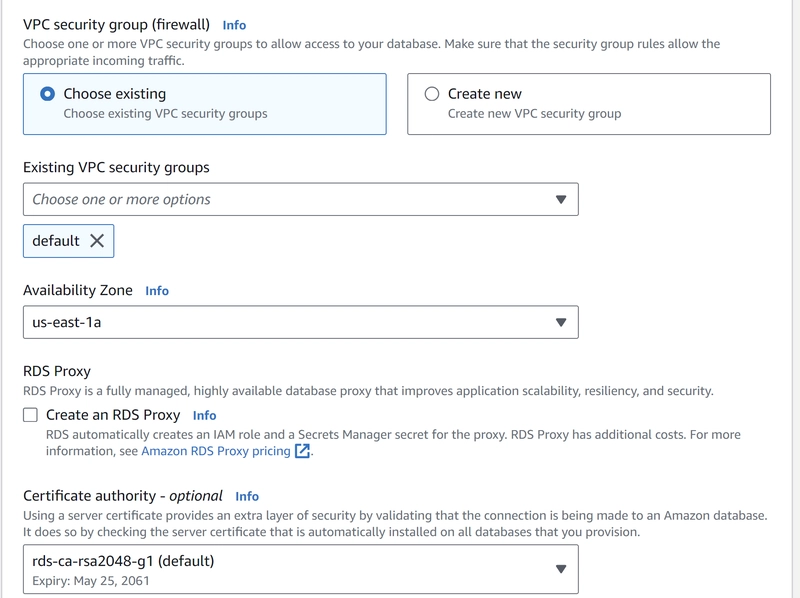This screenshot has width=800, height=598.
Task: Open Info link next to Availability Zone
Action: point(157,291)
